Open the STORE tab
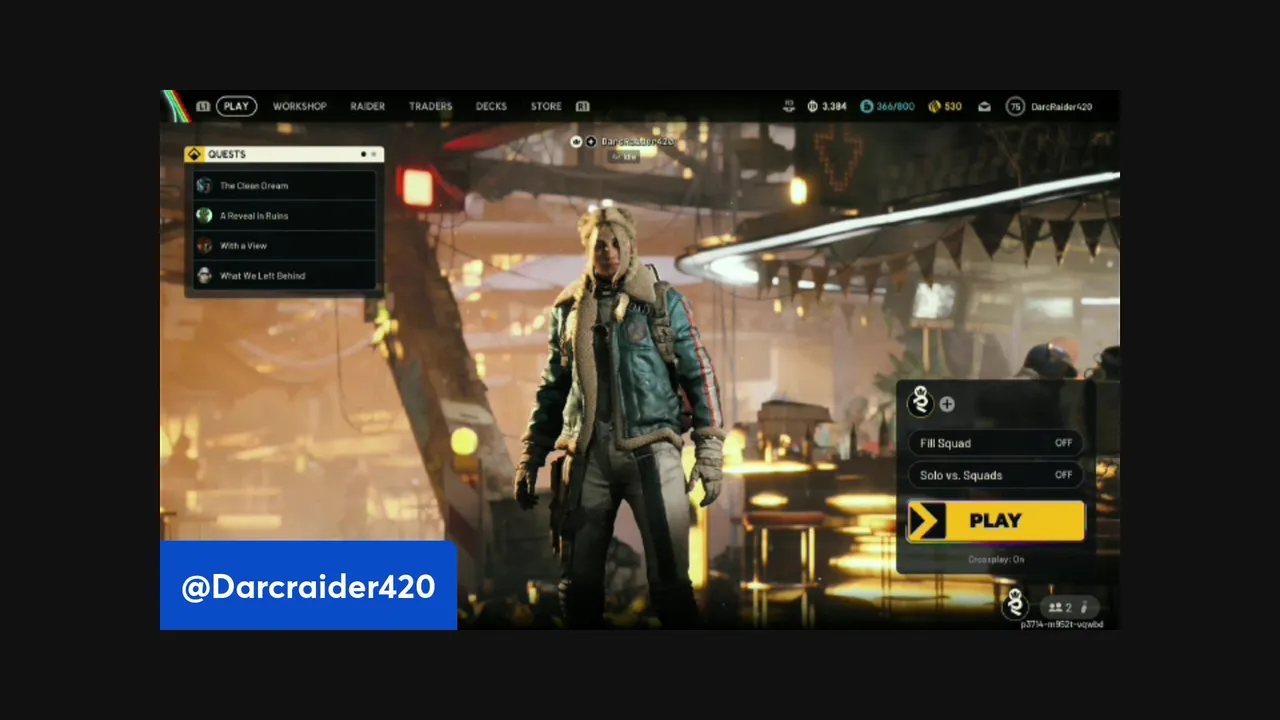Screen dimensions: 1280x720 [546, 106]
